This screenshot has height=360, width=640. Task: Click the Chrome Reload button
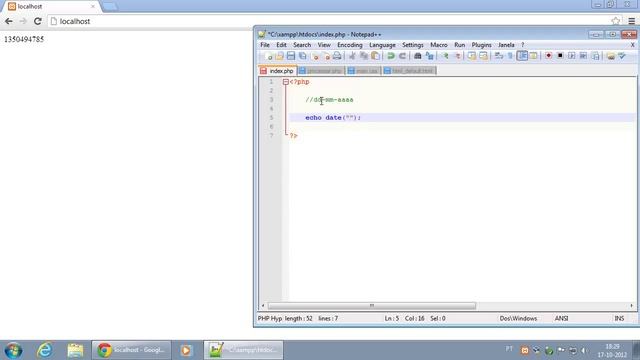pos(38,21)
